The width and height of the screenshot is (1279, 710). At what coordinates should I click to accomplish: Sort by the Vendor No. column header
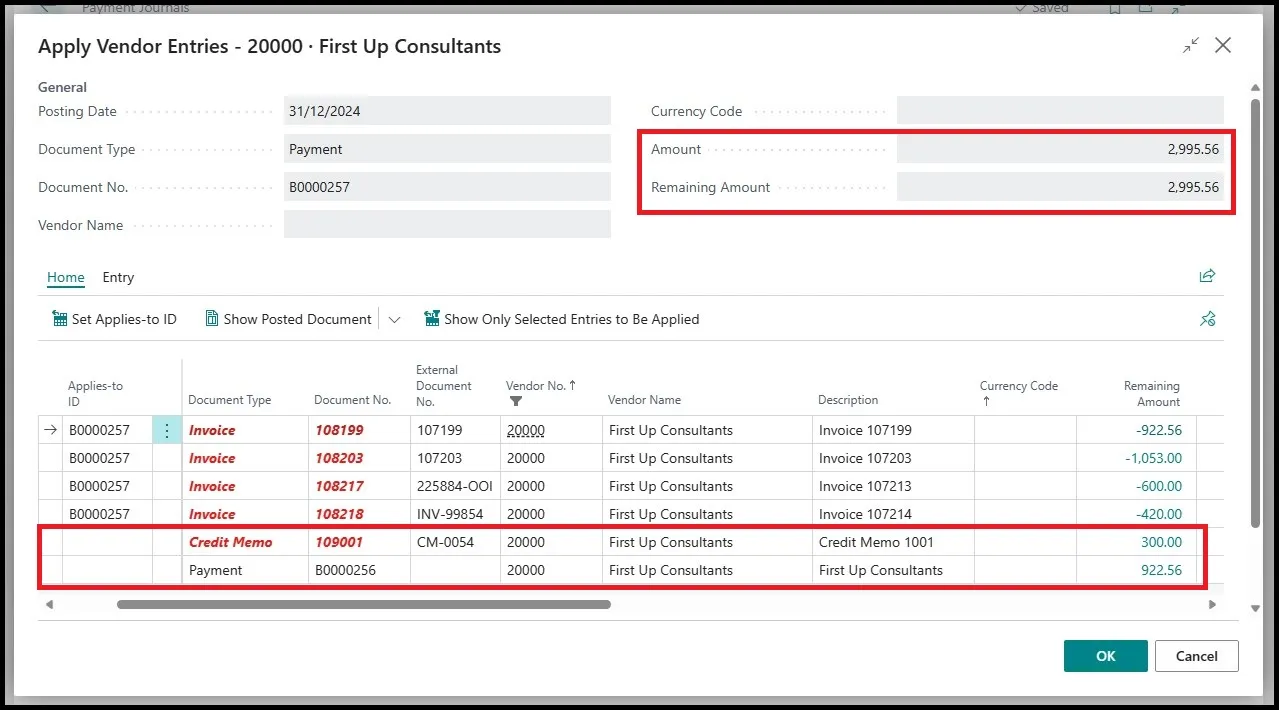pos(540,385)
